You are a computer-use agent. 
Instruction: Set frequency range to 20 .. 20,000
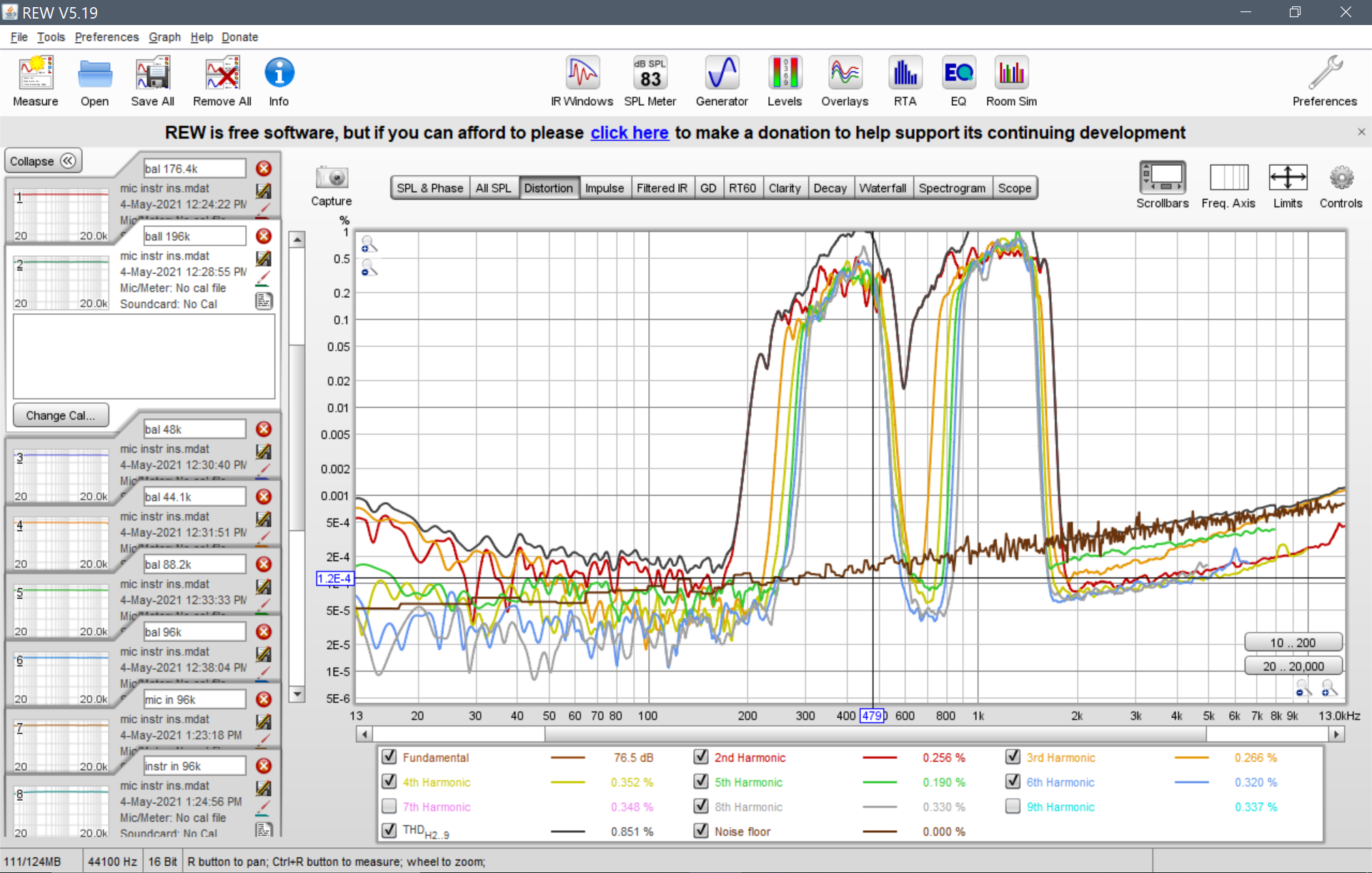[1293, 666]
